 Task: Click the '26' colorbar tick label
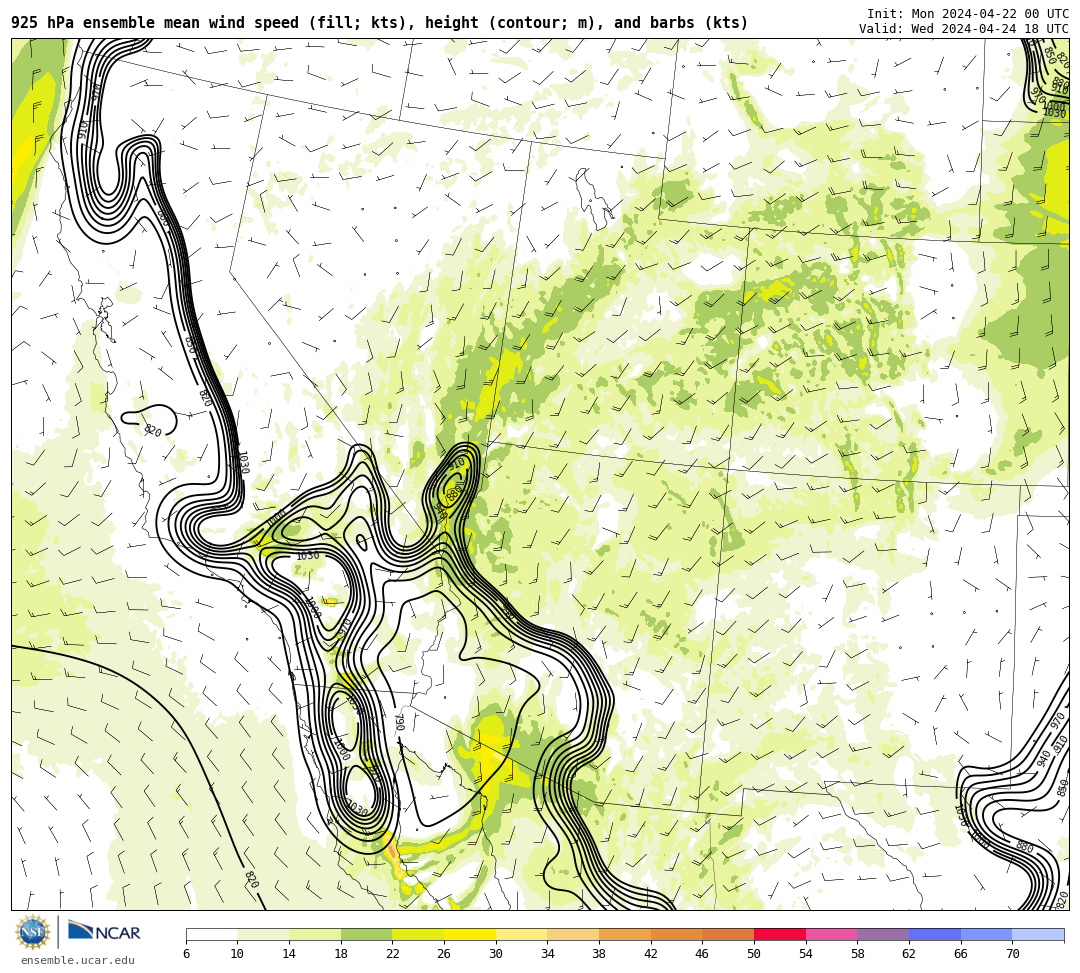tap(444, 954)
